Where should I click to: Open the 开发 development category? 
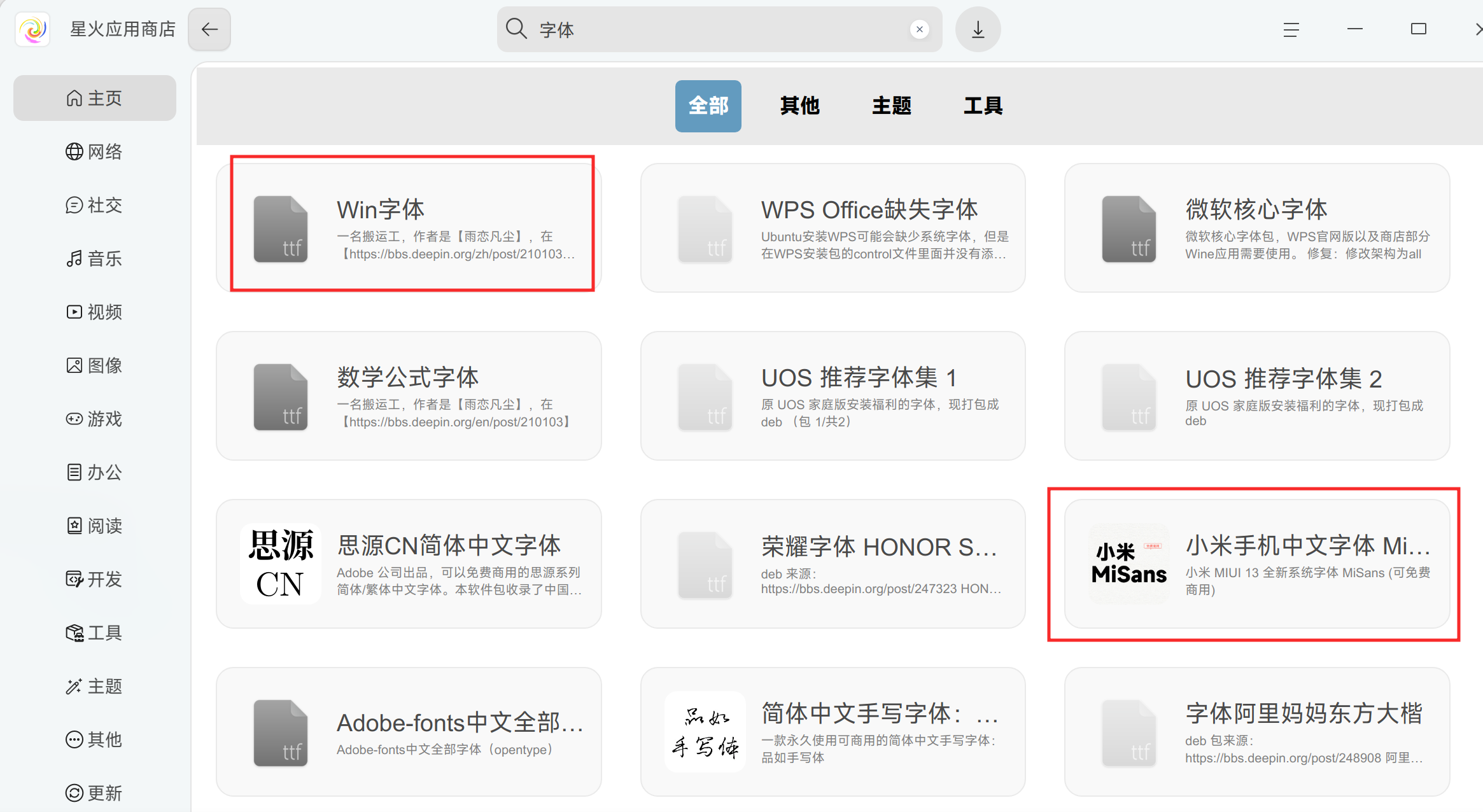[95, 579]
